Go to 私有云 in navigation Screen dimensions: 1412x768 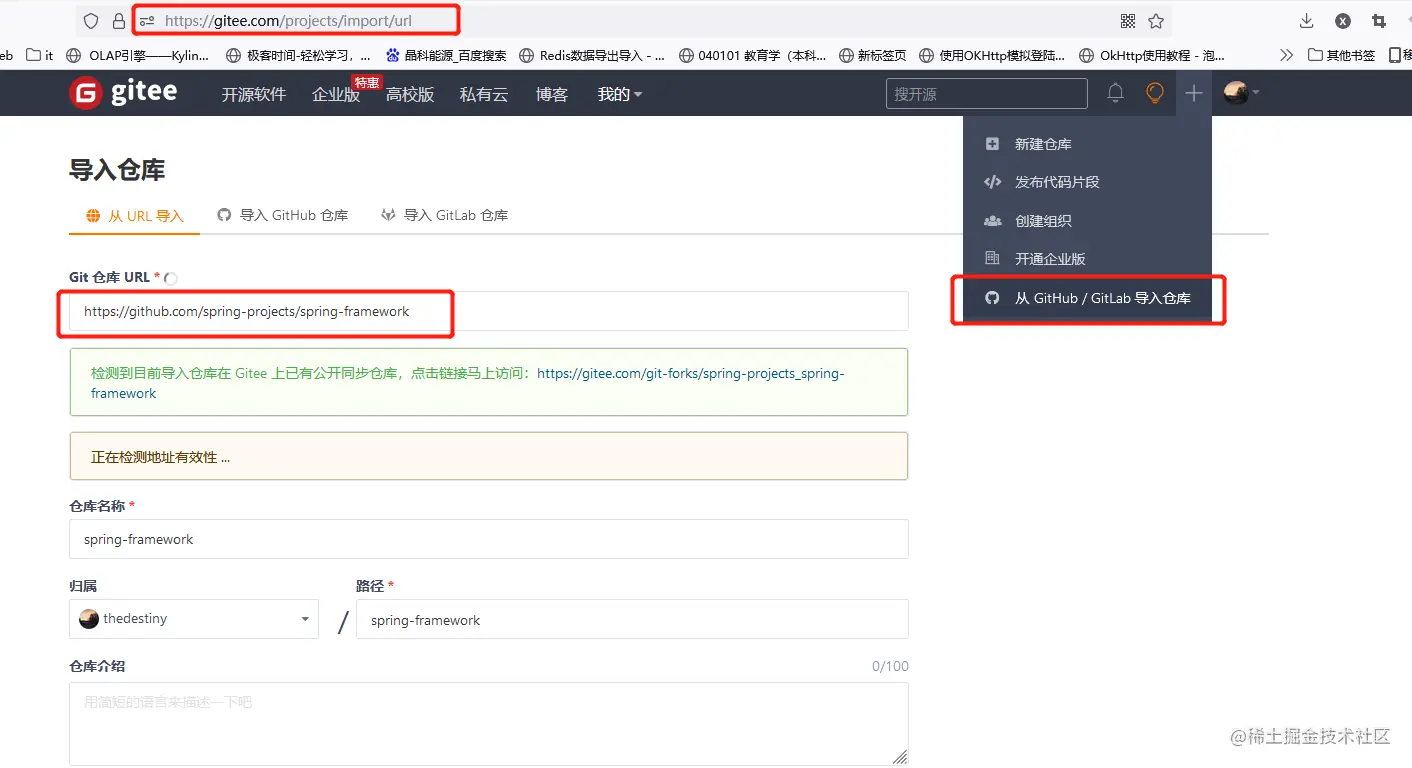pos(484,94)
